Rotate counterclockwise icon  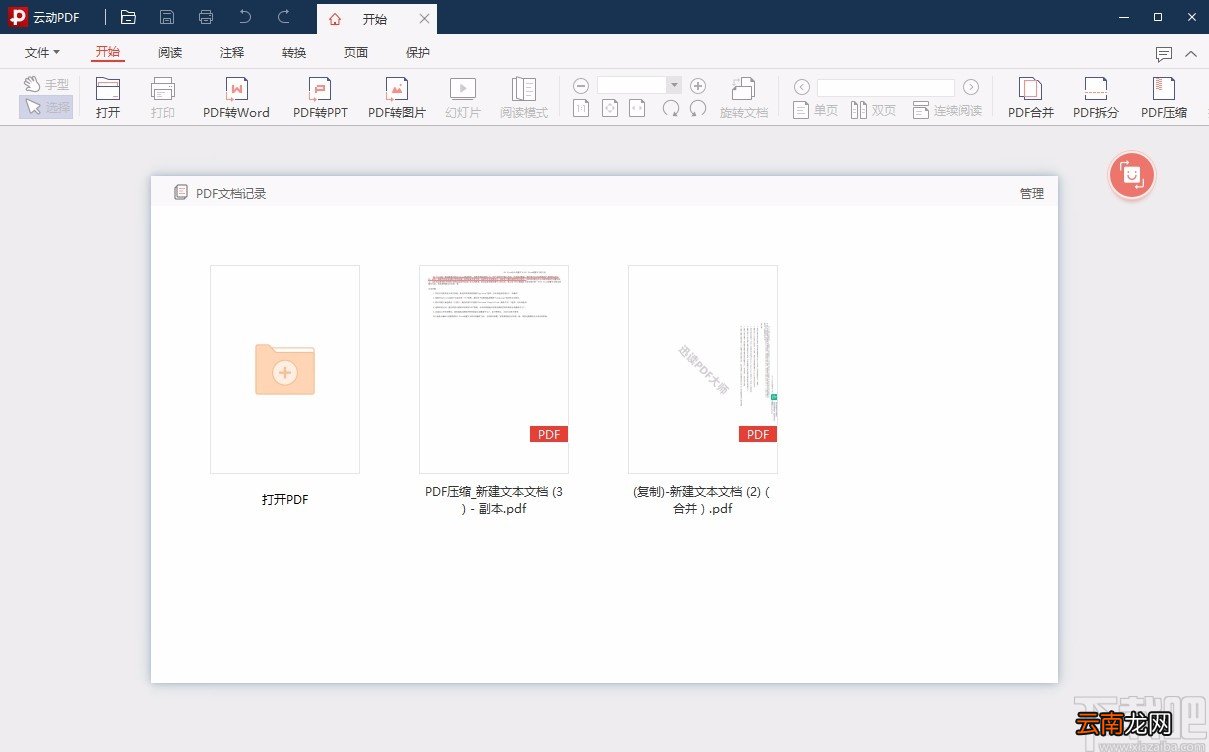coord(698,108)
